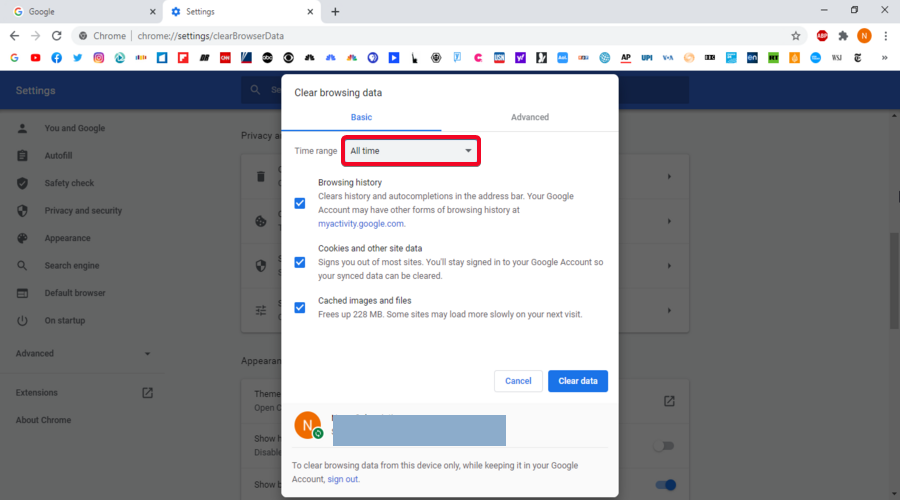The width and height of the screenshot is (900, 500).
Task: Open the Extensions puzzle piece menu
Action: 843,36
